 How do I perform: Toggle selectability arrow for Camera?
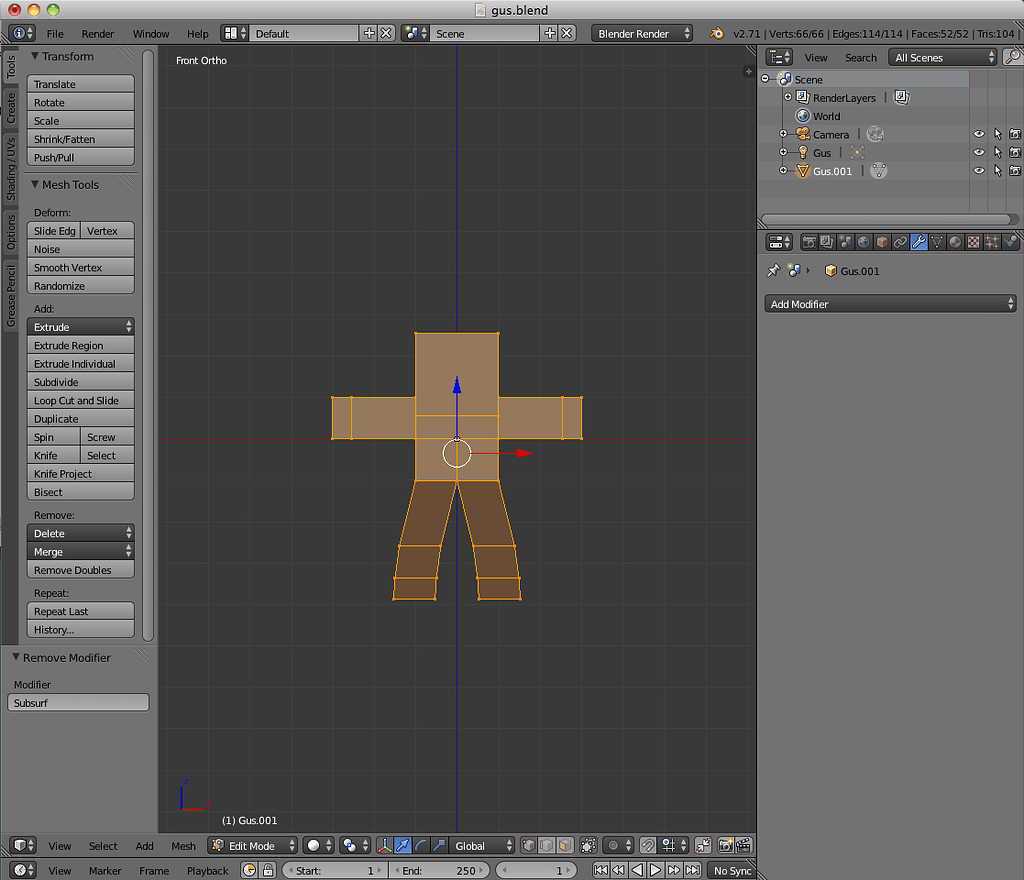click(x=998, y=134)
